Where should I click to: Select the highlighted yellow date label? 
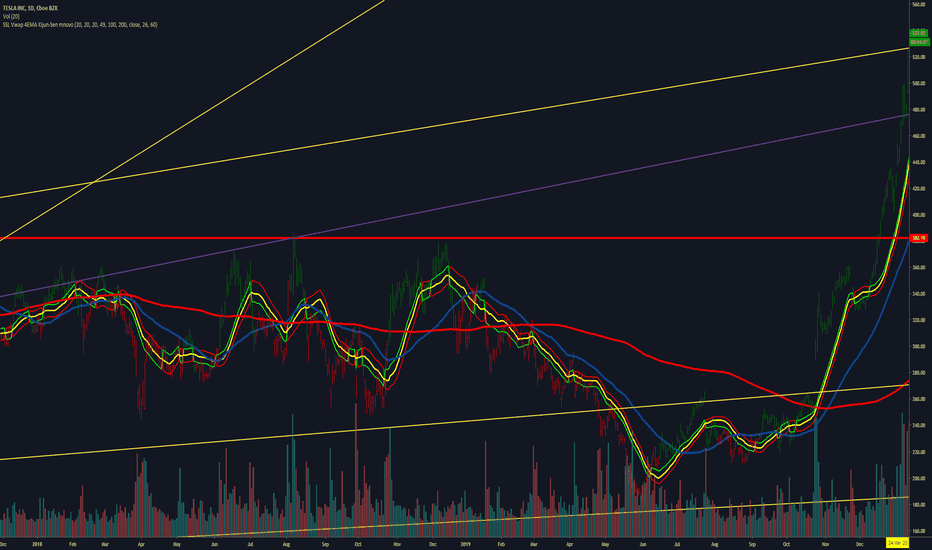(x=898, y=543)
